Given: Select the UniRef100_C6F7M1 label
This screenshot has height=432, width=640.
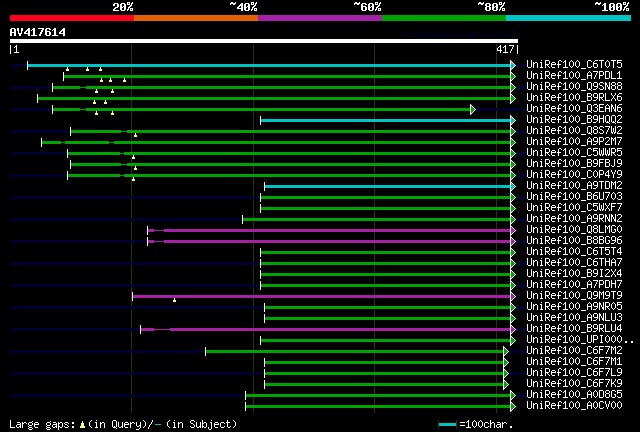Looking at the screenshot, I should click(x=574, y=362).
